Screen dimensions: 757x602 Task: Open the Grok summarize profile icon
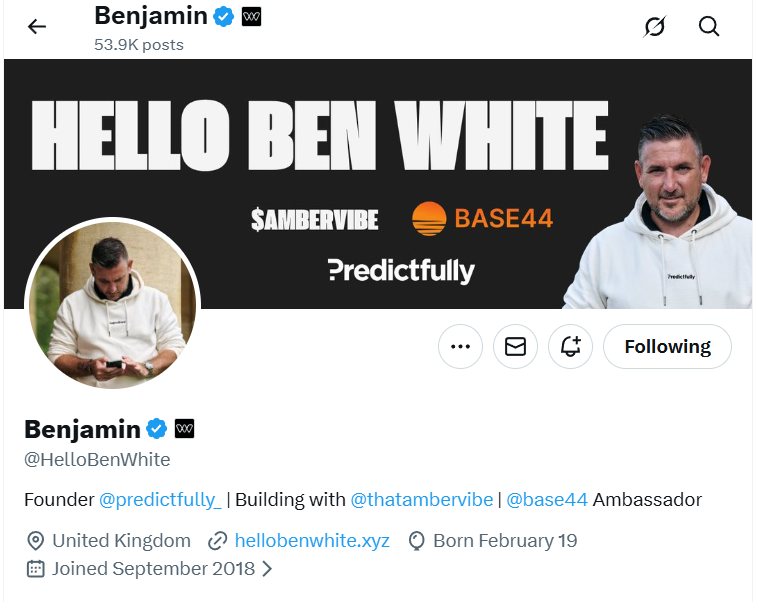click(654, 27)
